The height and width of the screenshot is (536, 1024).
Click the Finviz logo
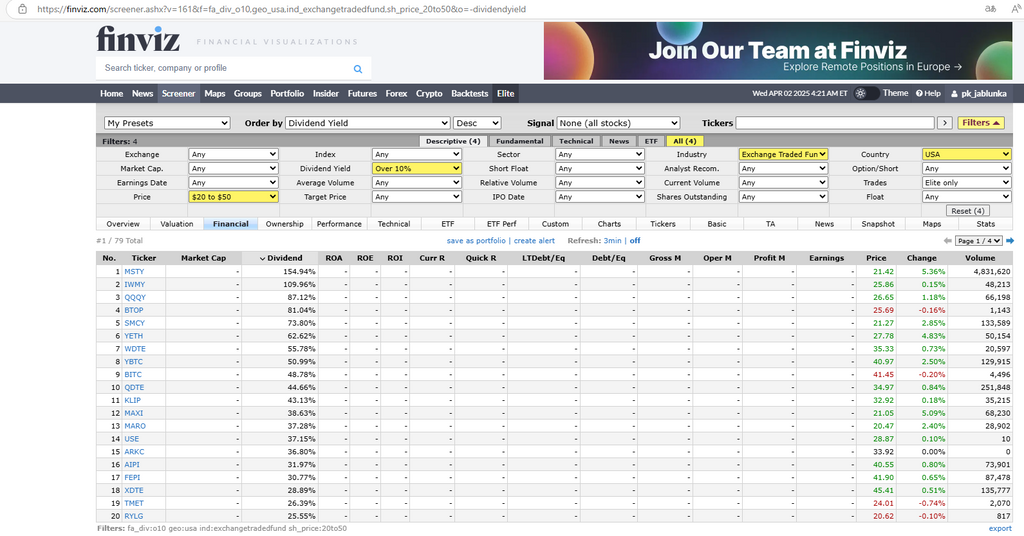coord(138,39)
